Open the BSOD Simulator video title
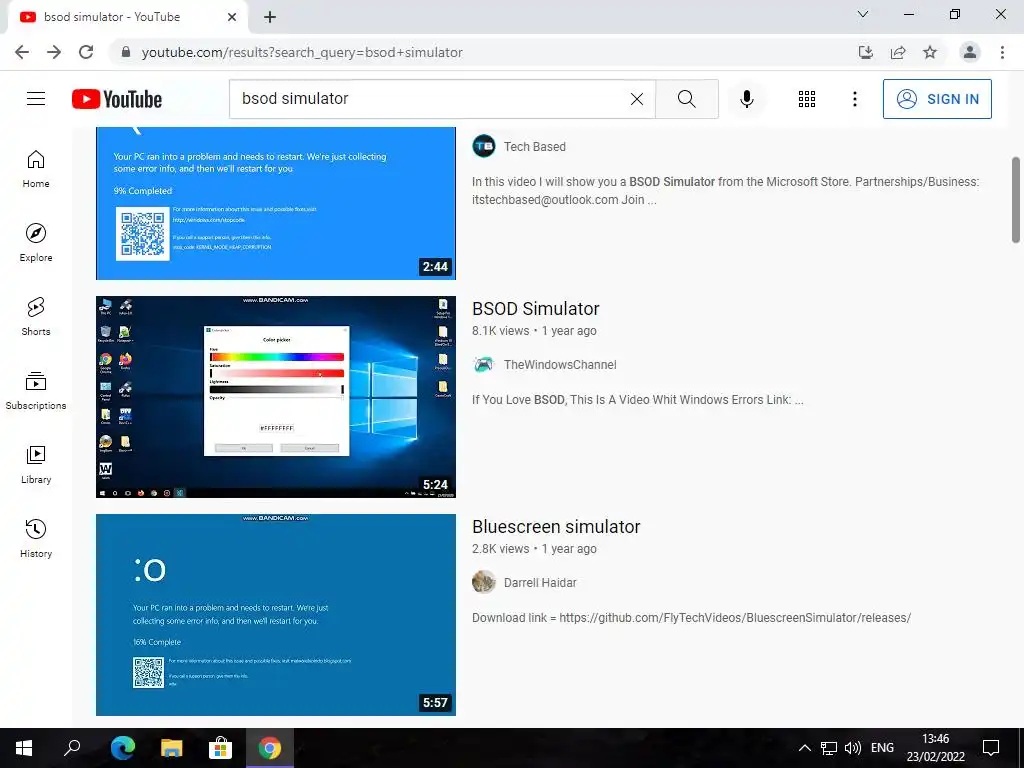The height and width of the screenshot is (768, 1024). tap(536, 308)
